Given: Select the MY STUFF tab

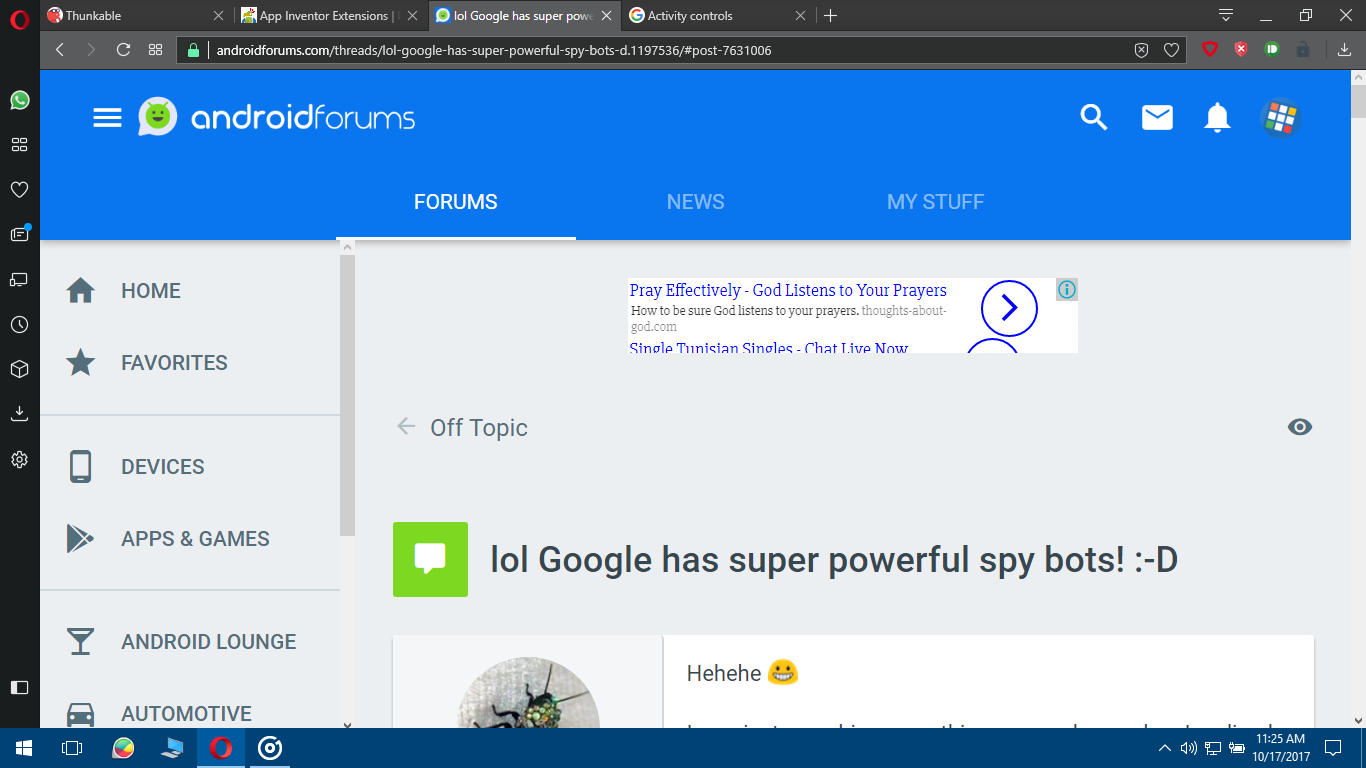Looking at the screenshot, I should [x=936, y=202].
